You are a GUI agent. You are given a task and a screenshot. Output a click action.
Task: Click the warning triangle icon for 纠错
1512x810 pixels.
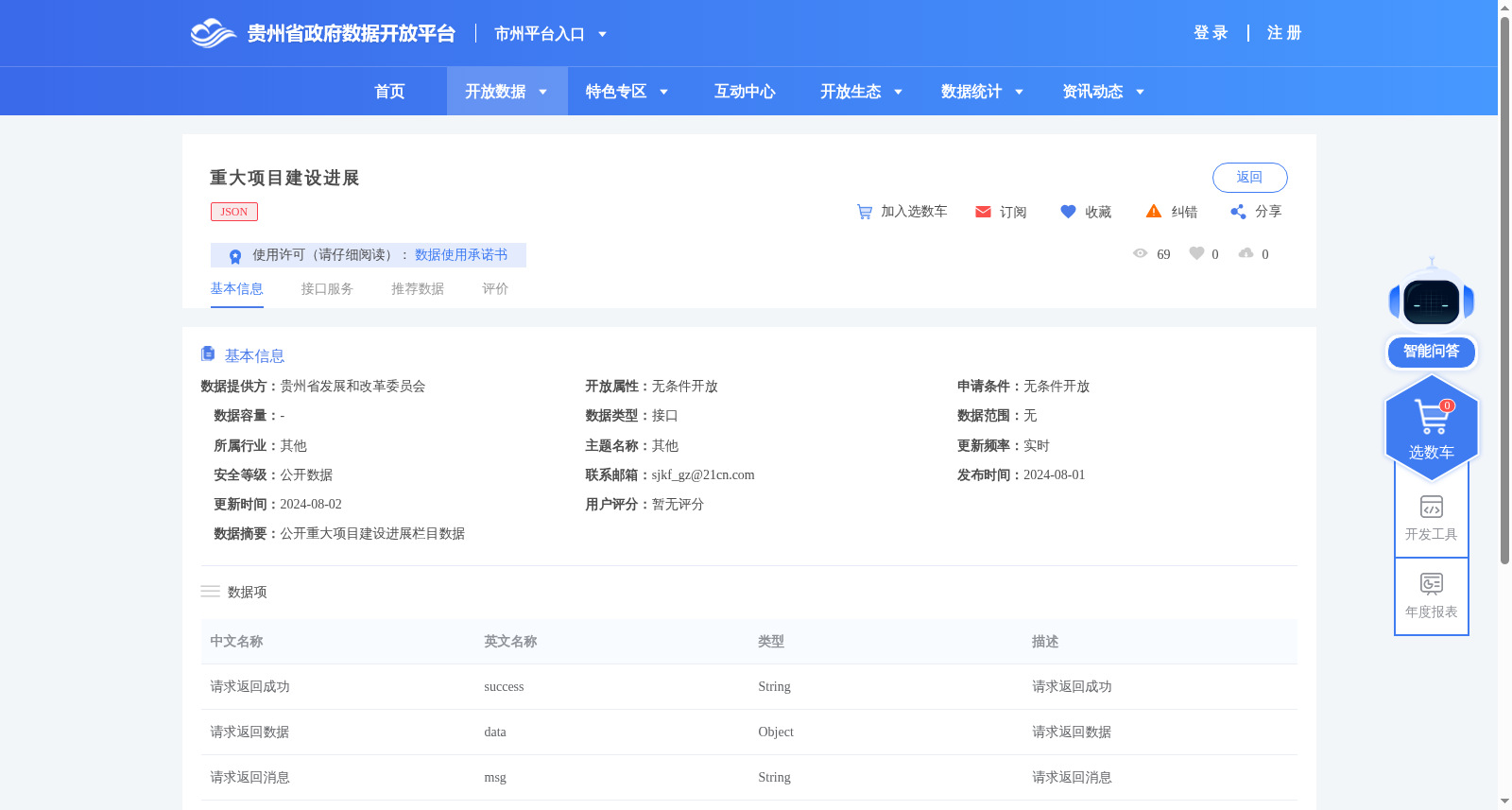1154,211
